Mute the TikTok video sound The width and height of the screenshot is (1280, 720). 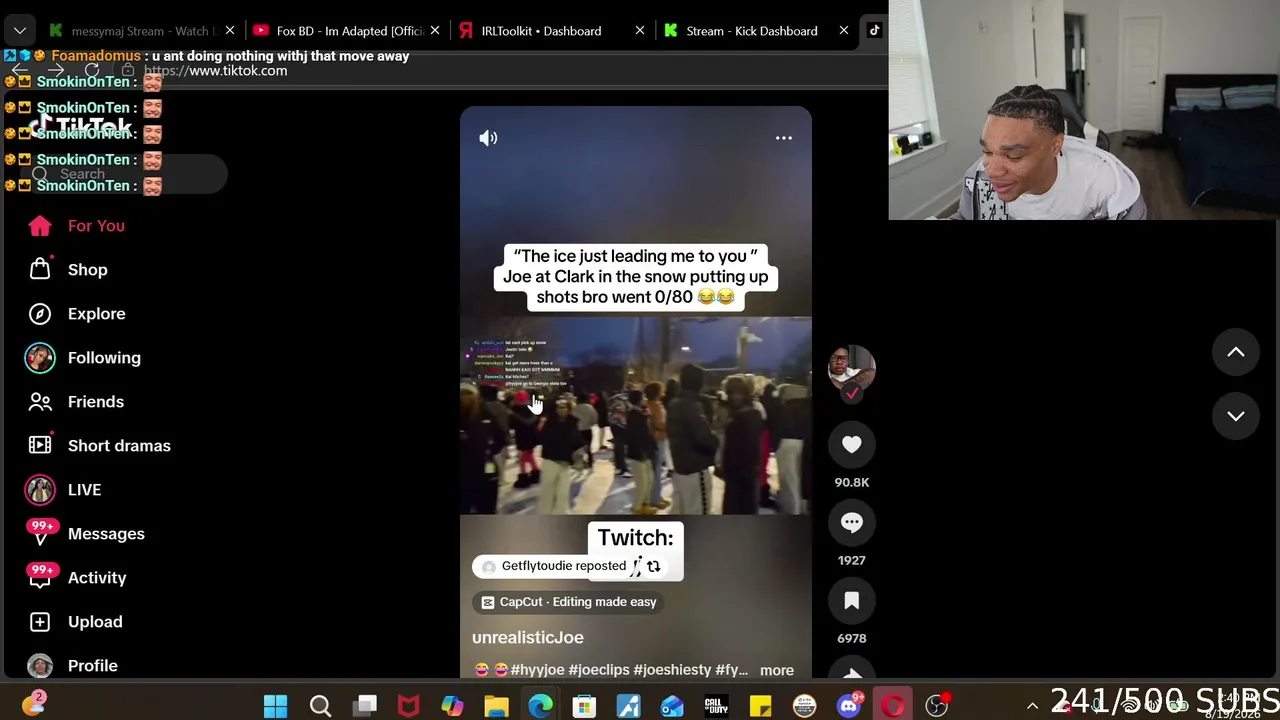click(x=488, y=138)
